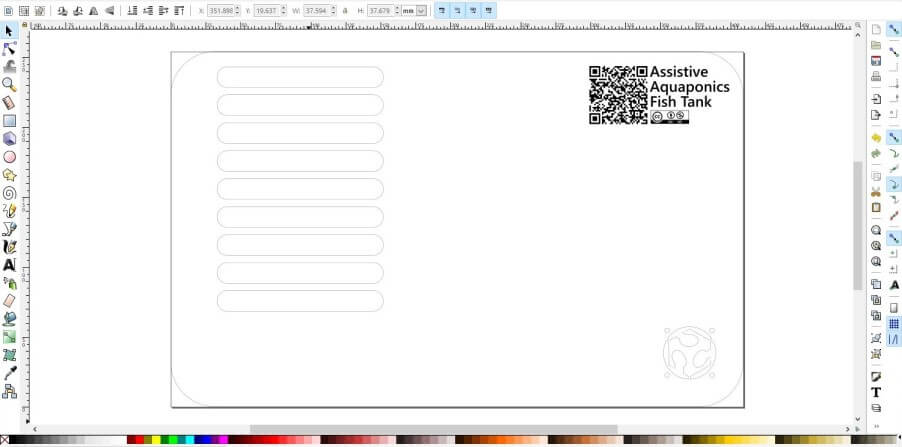The width and height of the screenshot is (902, 447).
Task: Select the Node editing tool
Action: pyautogui.click(x=10, y=48)
